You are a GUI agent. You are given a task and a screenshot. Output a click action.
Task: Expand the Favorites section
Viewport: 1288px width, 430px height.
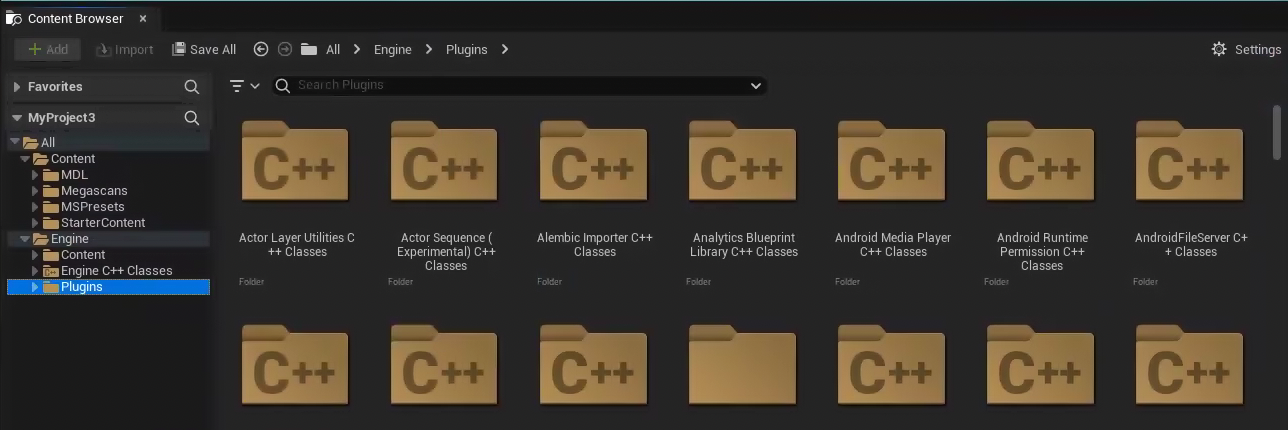(17, 87)
